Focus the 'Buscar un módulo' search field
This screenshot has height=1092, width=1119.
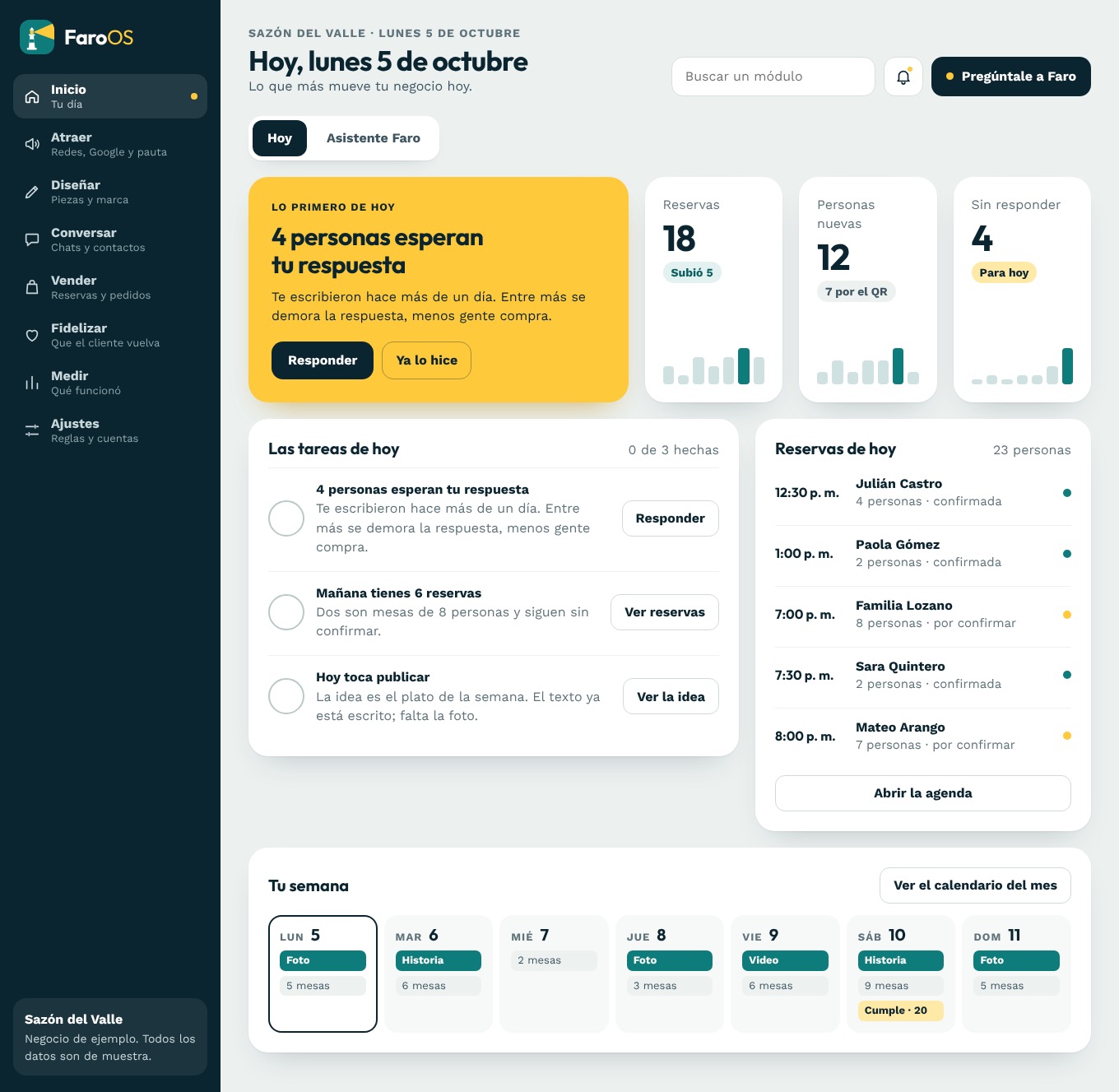coord(773,77)
